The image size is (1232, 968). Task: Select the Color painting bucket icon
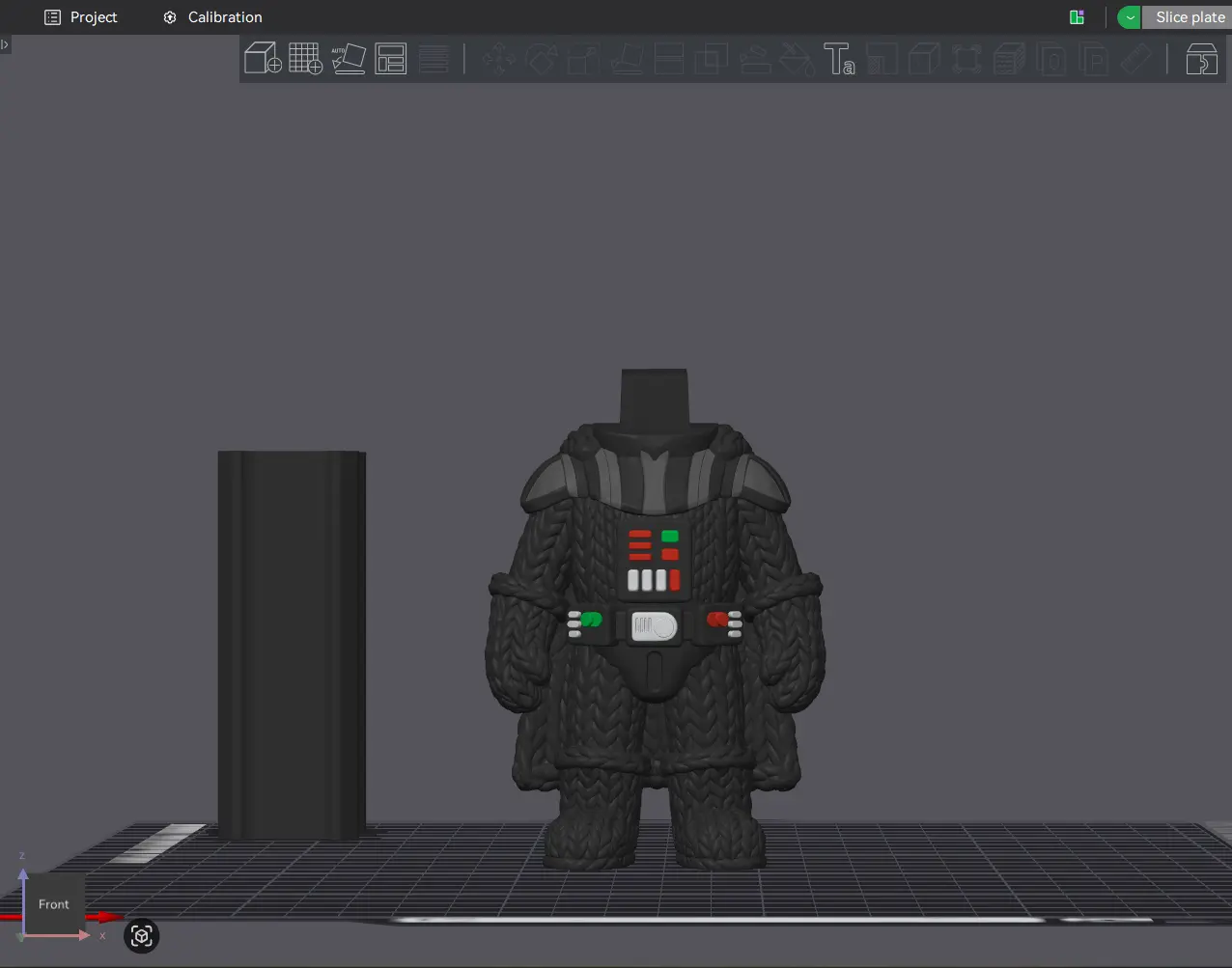tap(797, 59)
